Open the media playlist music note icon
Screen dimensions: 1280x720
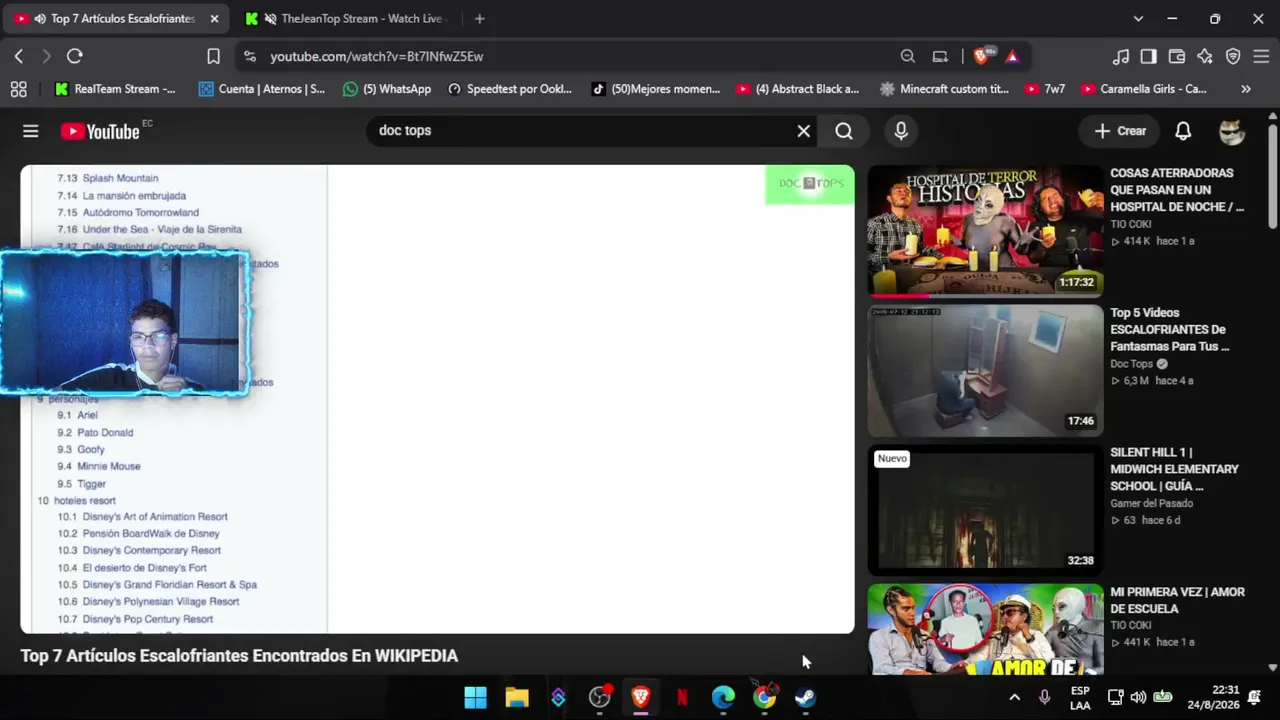[1121, 56]
